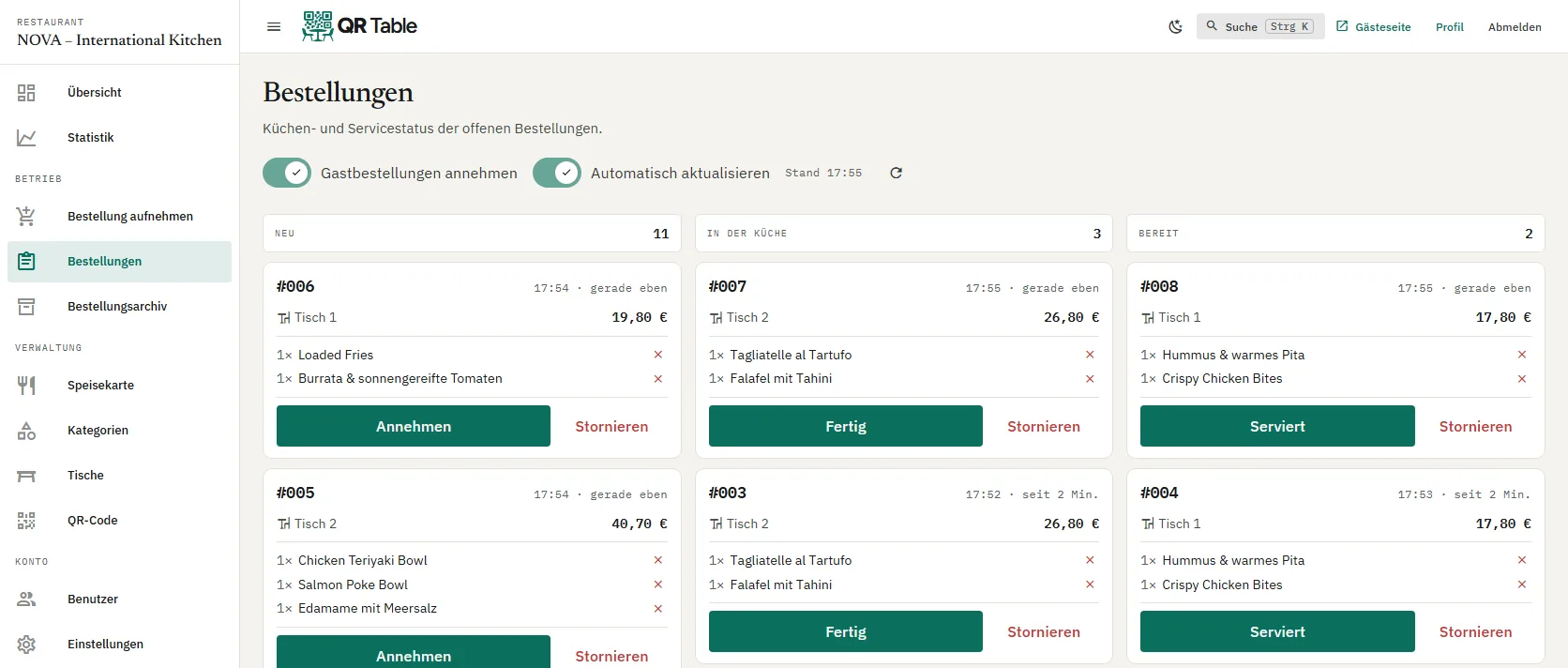Screen dimensions: 1568x668
Task: Cancel order #005 with Stornieren
Action: [611, 654]
